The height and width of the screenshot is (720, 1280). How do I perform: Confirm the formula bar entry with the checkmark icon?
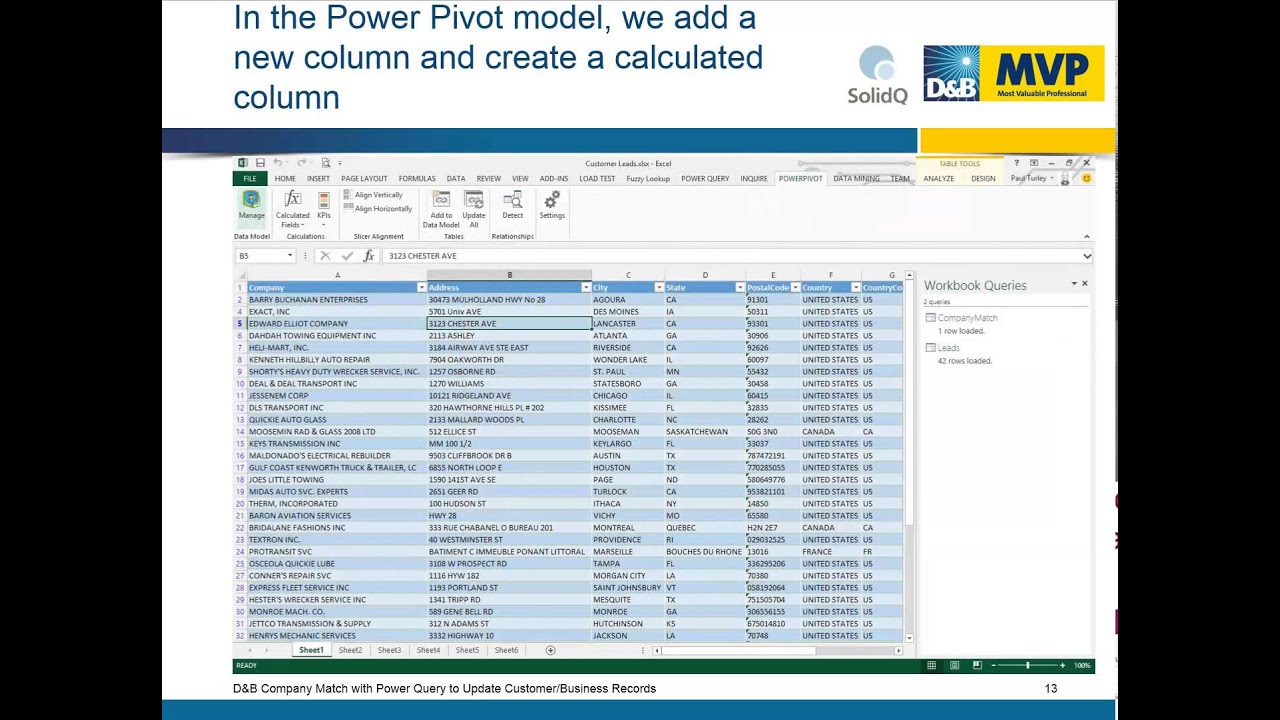[x=347, y=256]
